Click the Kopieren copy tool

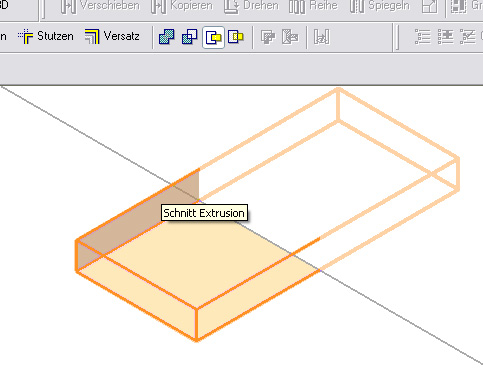coord(182,6)
